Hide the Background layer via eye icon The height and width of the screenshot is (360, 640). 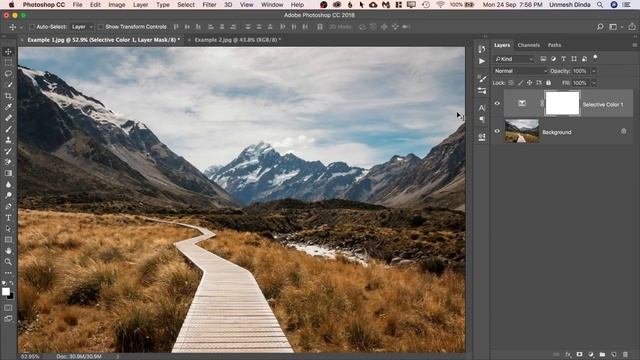pyautogui.click(x=497, y=131)
